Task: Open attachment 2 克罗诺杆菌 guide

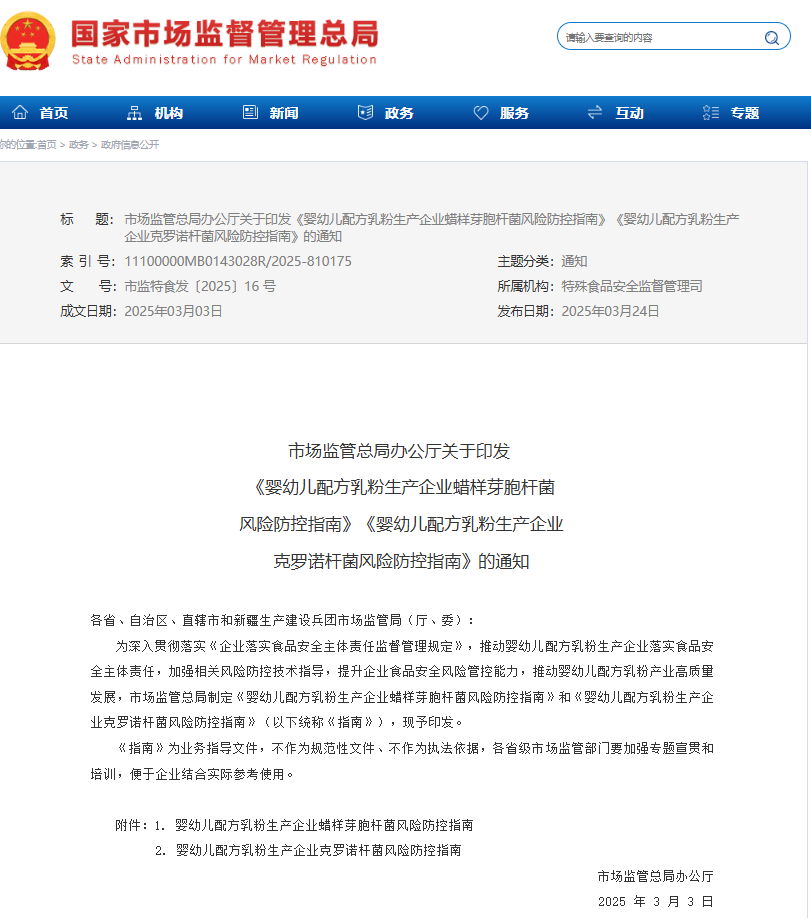Action: click(x=319, y=850)
